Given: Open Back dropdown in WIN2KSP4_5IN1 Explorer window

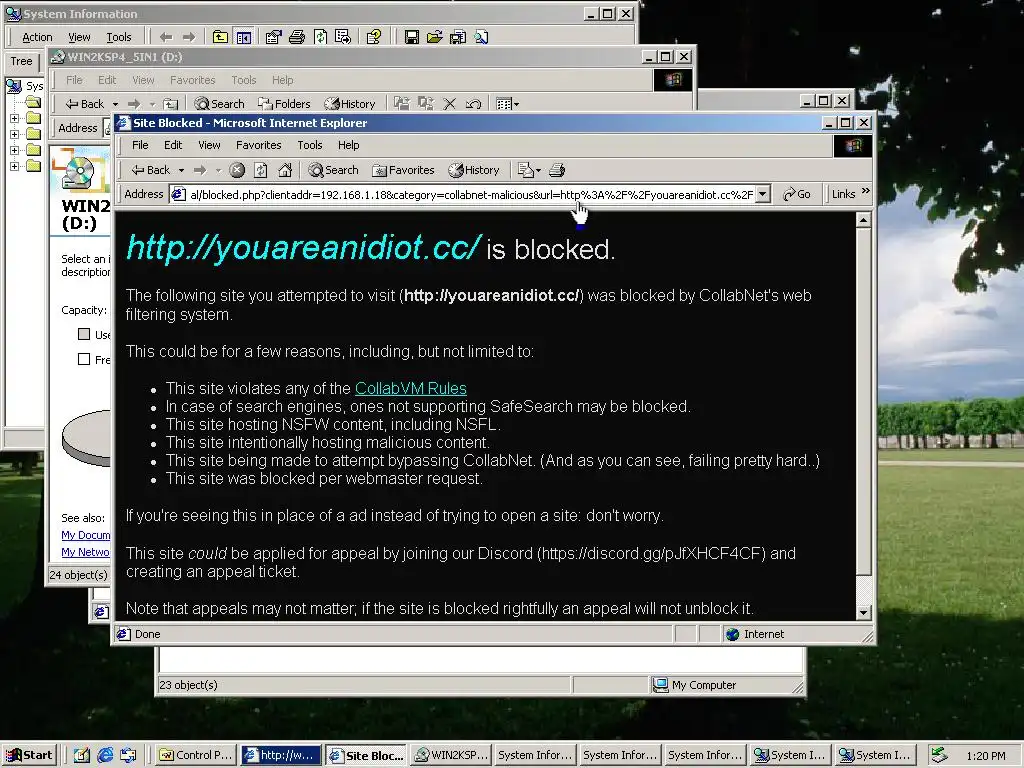Looking at the screenshot, I should (x=116, y=104).
